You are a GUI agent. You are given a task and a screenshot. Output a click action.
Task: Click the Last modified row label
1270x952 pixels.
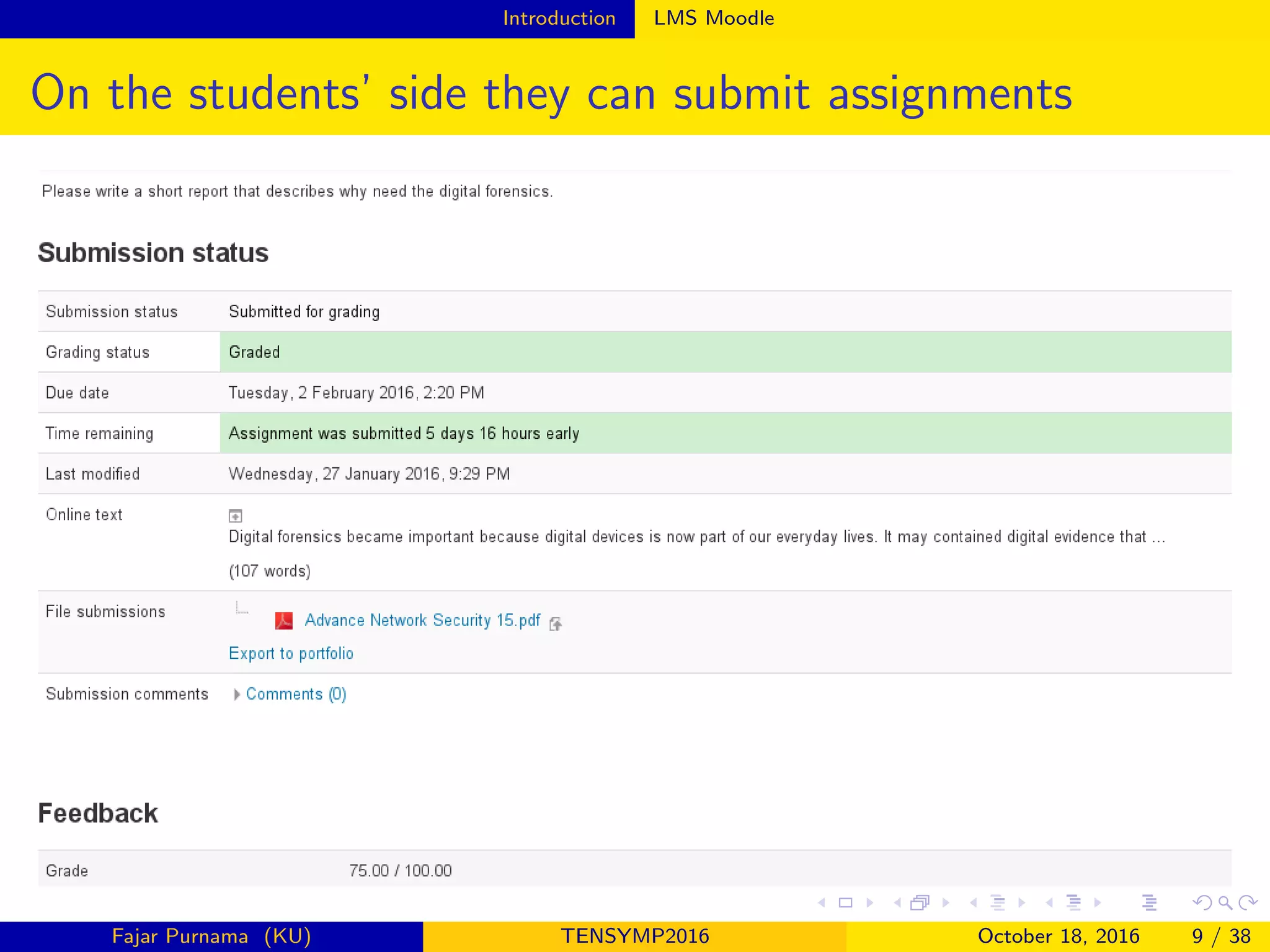(92, 474)
